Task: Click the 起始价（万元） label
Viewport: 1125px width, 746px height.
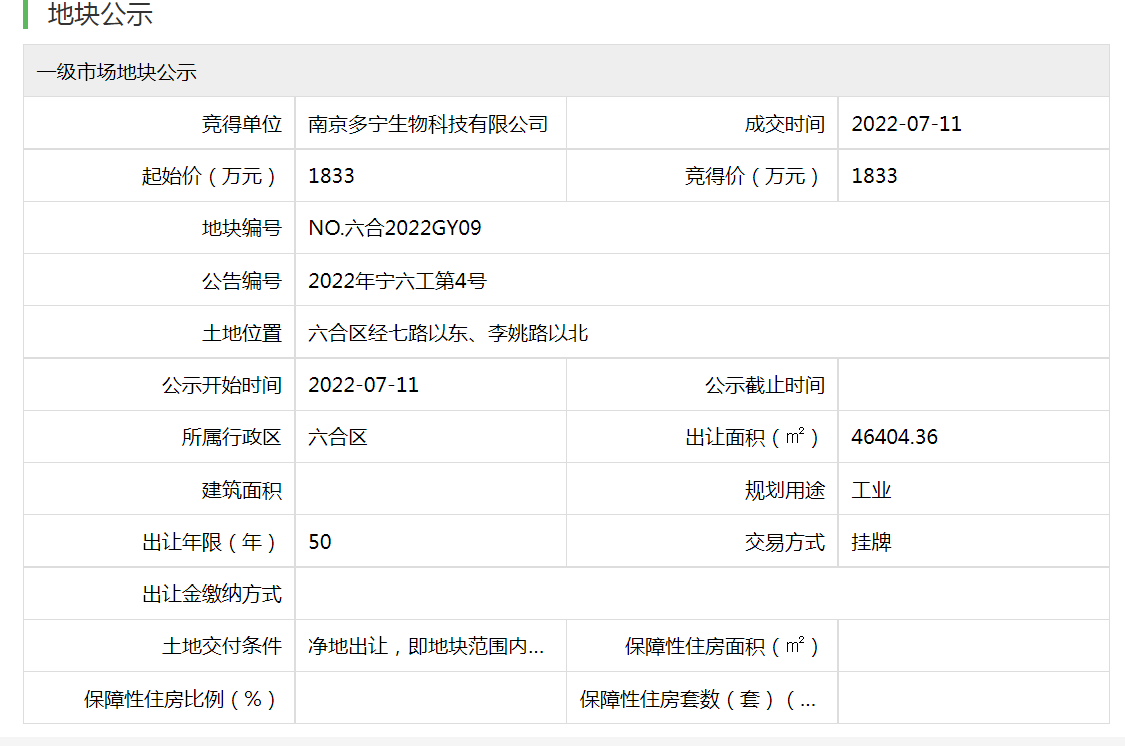Action: point(208,176)
